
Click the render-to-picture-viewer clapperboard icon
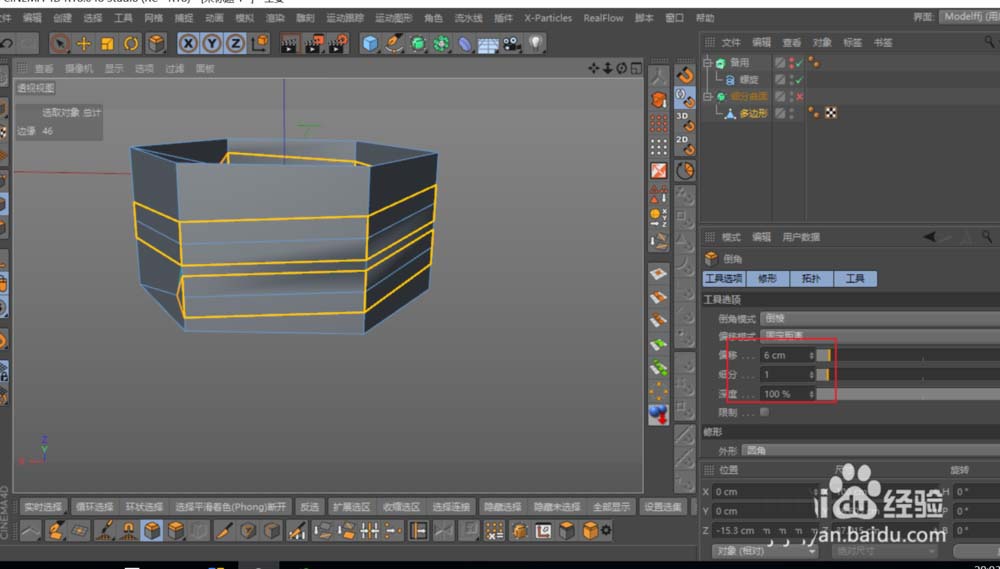pos(314,43)
